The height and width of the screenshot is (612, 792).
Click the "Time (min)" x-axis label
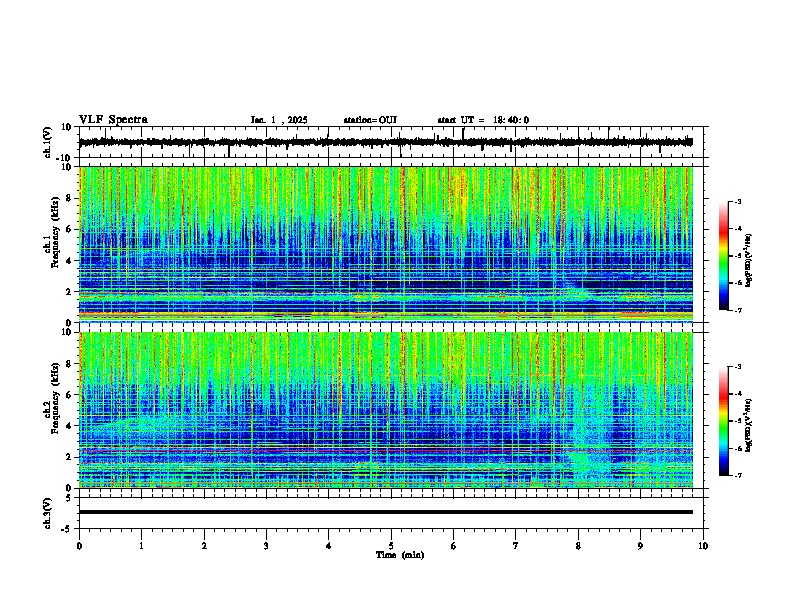click(x=400, y=555)
